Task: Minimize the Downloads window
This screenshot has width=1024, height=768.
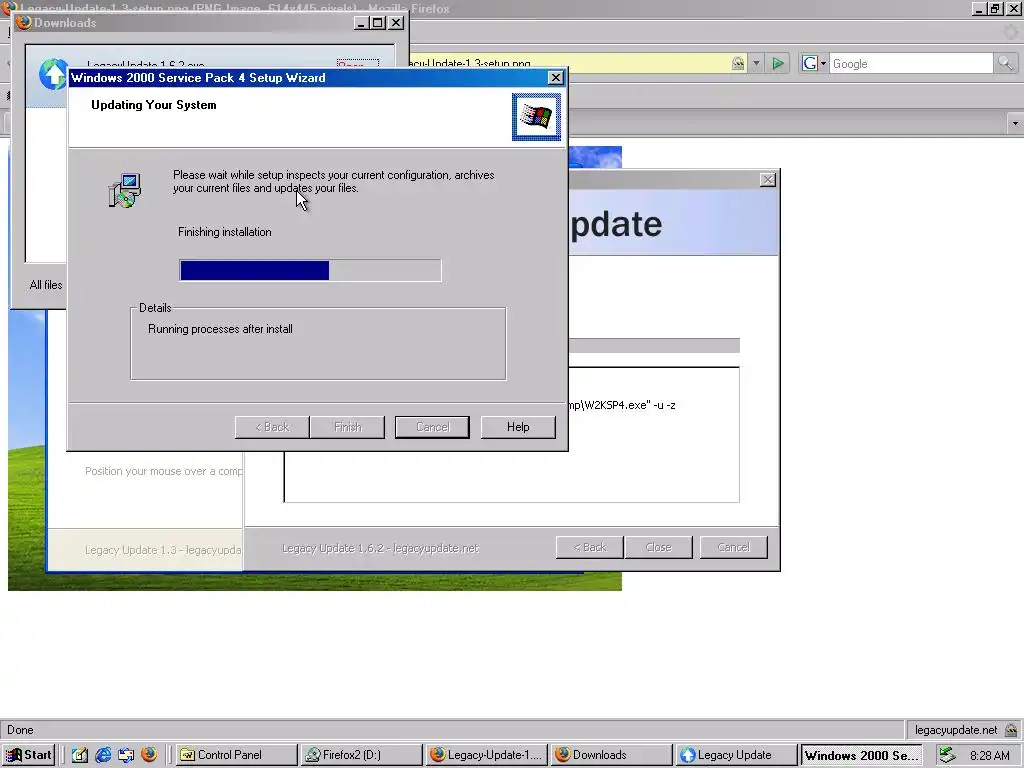Action: coord(362,23)
